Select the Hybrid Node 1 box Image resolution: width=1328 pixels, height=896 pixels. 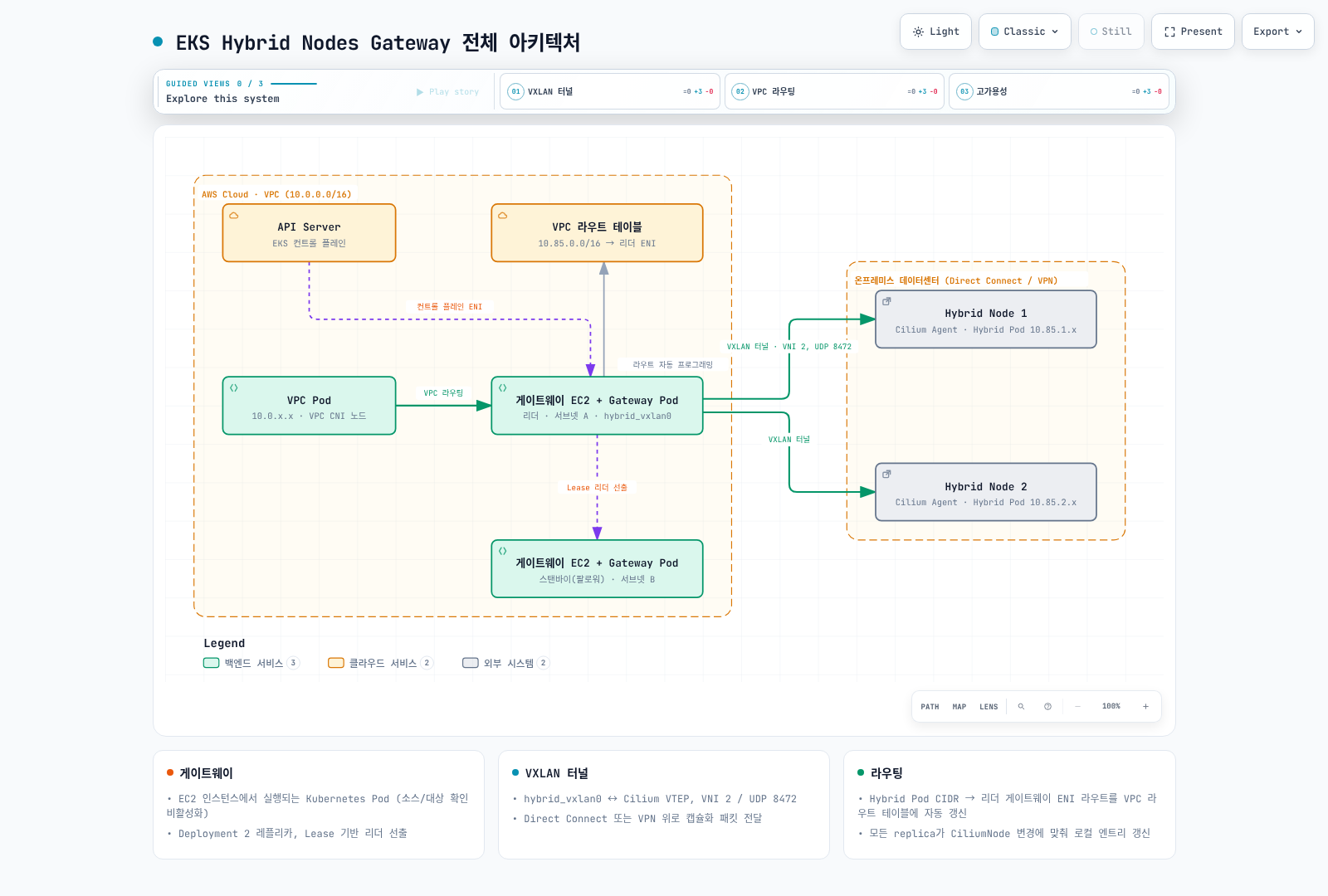pyautogui.click(x=986, y=319)
